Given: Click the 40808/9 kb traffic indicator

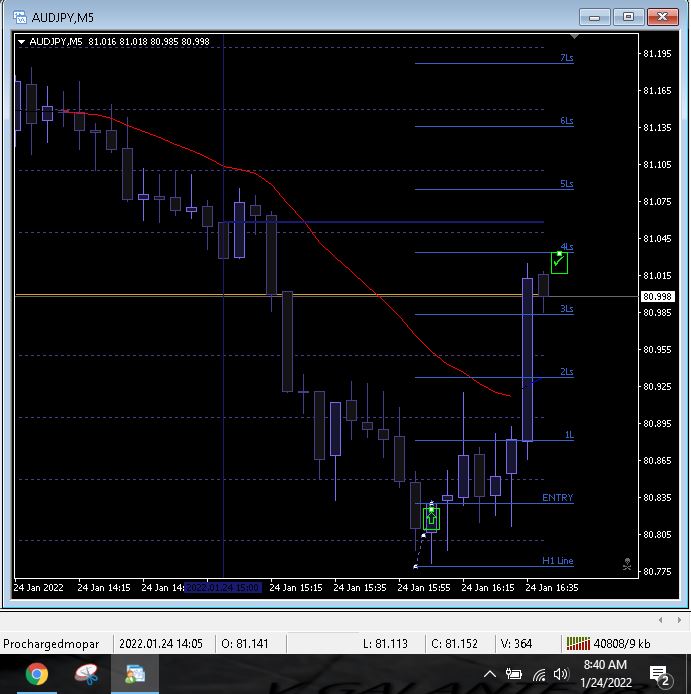Looking at the screenshot, I should [622, 644].
